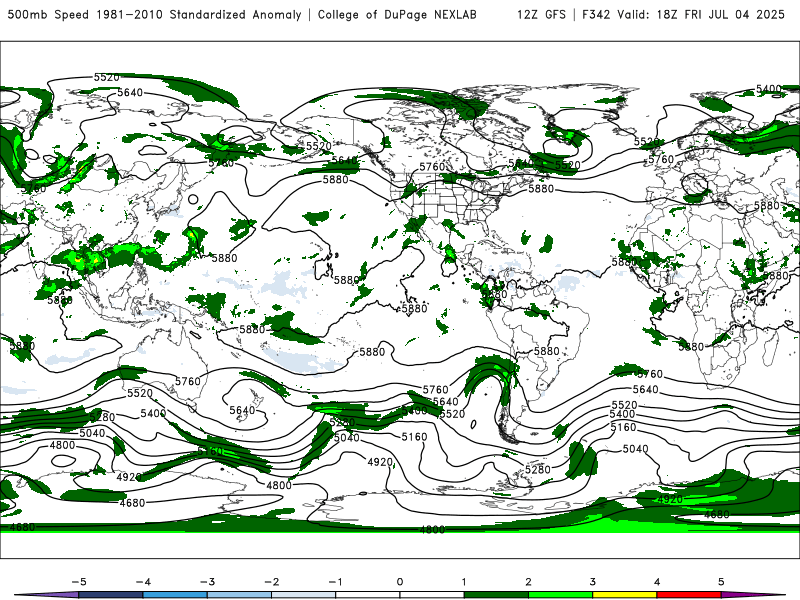Click the pale blue -2-to--1 colorbar segment
This screenshot has width=800, height=600.
pyautogui.click(x=303, y=595)
